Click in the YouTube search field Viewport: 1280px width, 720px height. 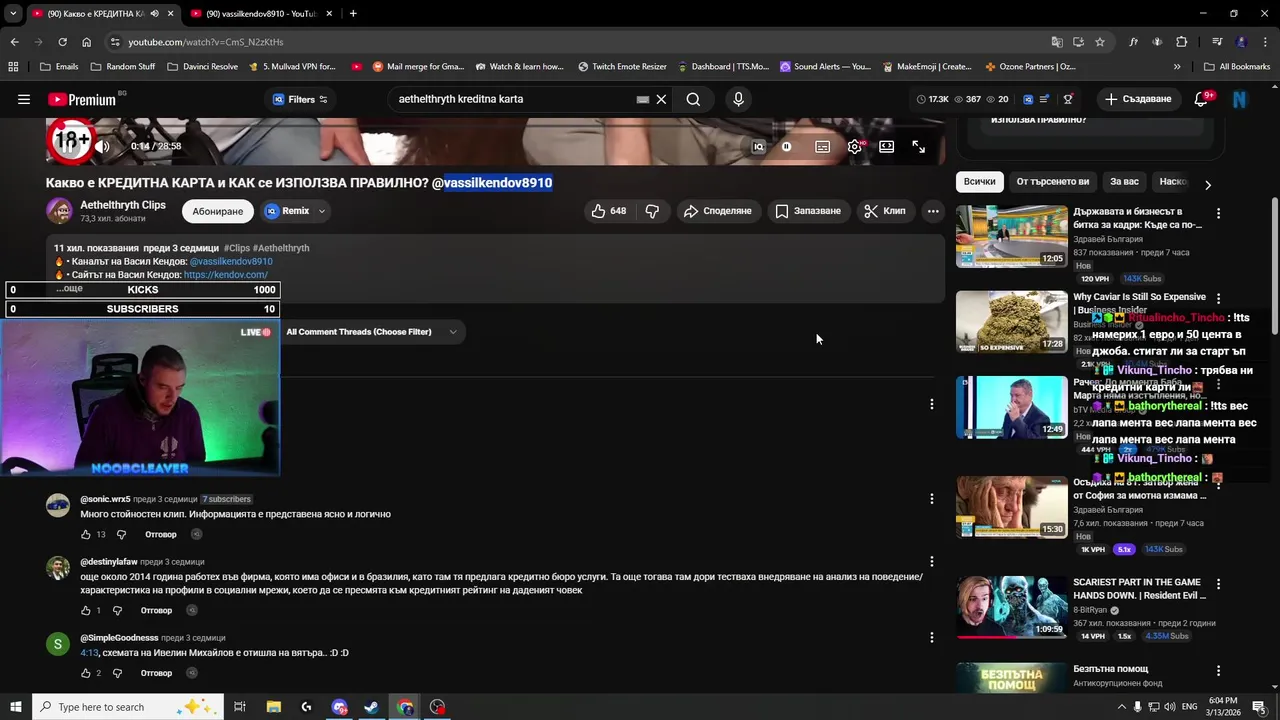[x=515, y=99]
